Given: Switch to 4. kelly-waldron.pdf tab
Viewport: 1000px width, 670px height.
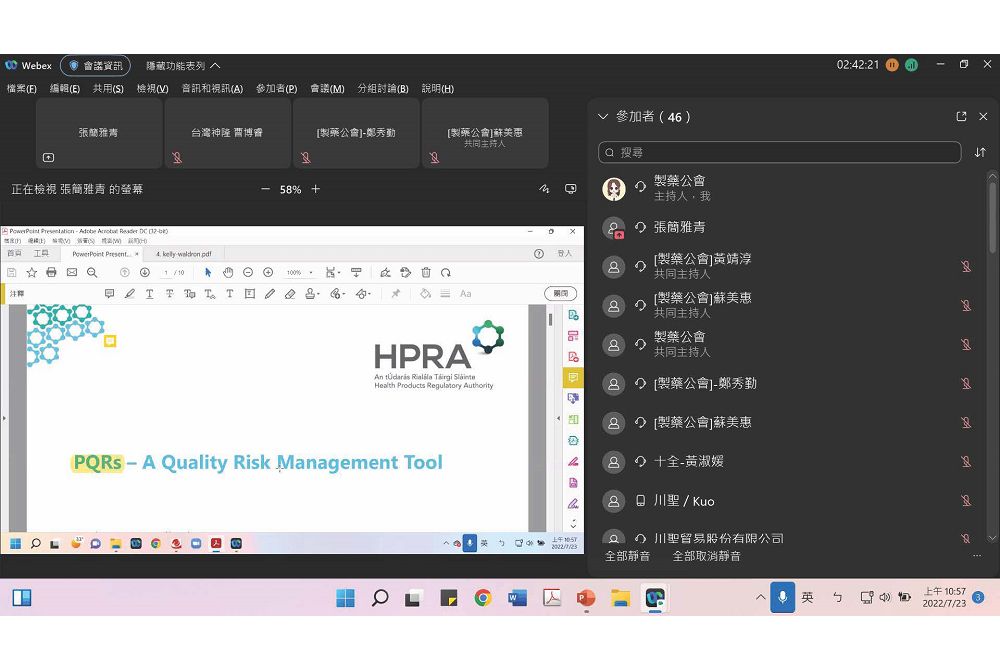Looking at the screenshot, I should point(184,254).
